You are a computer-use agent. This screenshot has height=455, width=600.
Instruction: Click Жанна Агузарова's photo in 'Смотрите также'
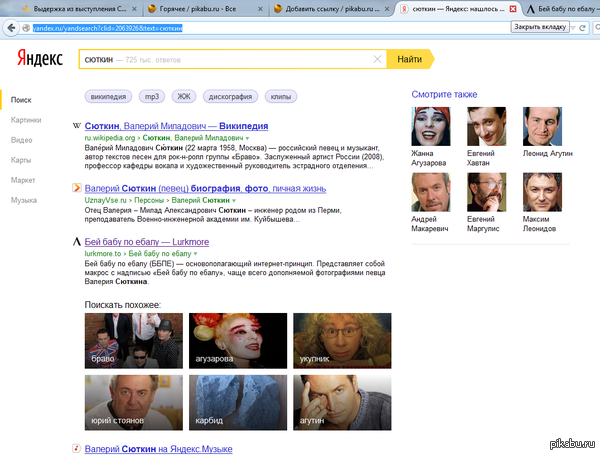[431, 126]
